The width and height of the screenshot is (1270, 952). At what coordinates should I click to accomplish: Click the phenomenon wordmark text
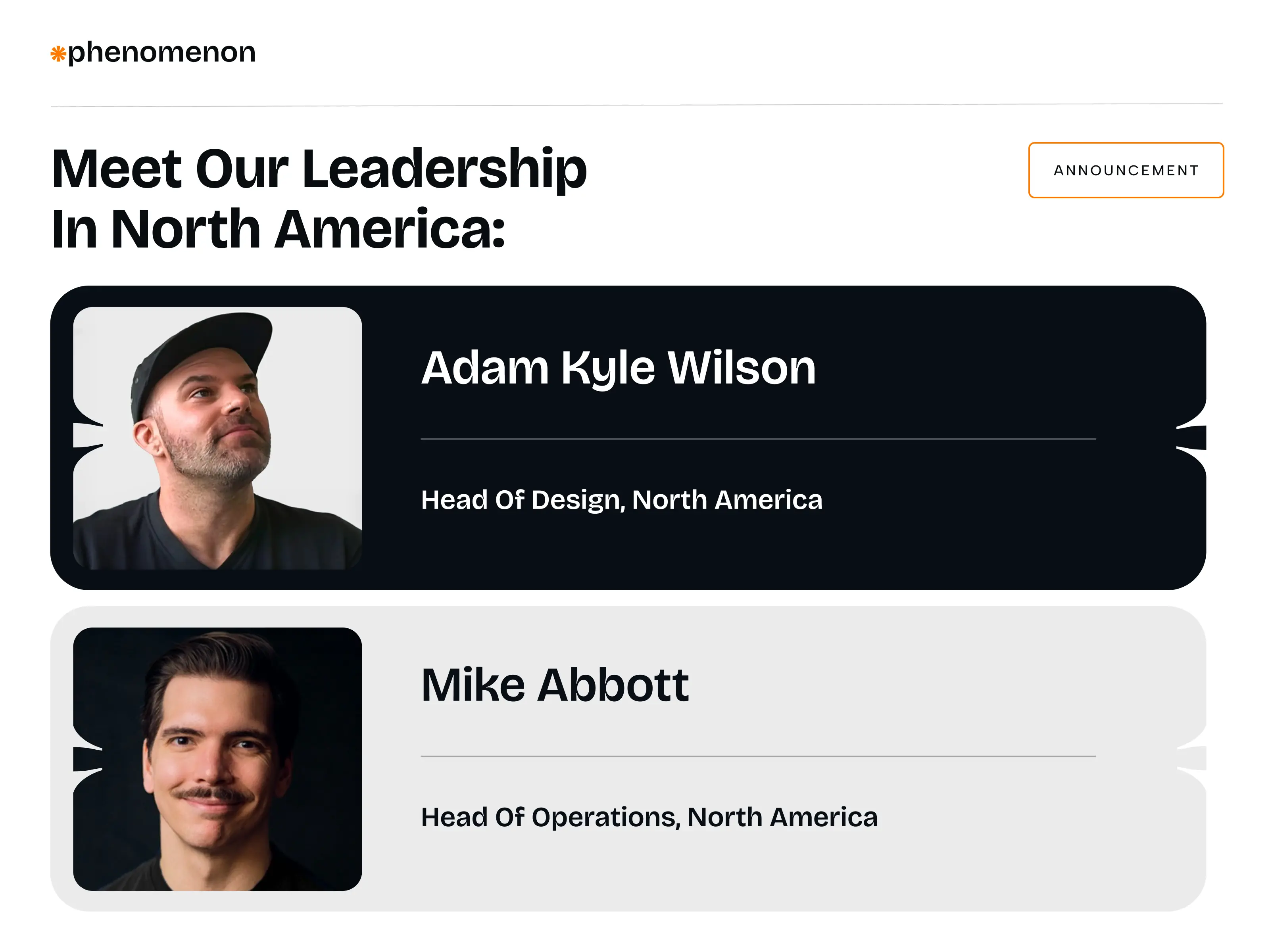pyautogui.click(x=161, y=52)
